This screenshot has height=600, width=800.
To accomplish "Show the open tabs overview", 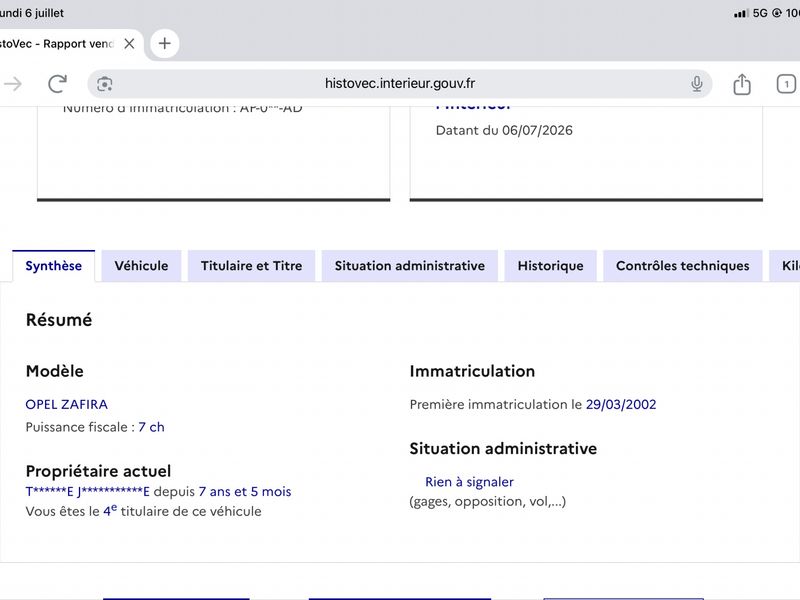I will [786, 84].
